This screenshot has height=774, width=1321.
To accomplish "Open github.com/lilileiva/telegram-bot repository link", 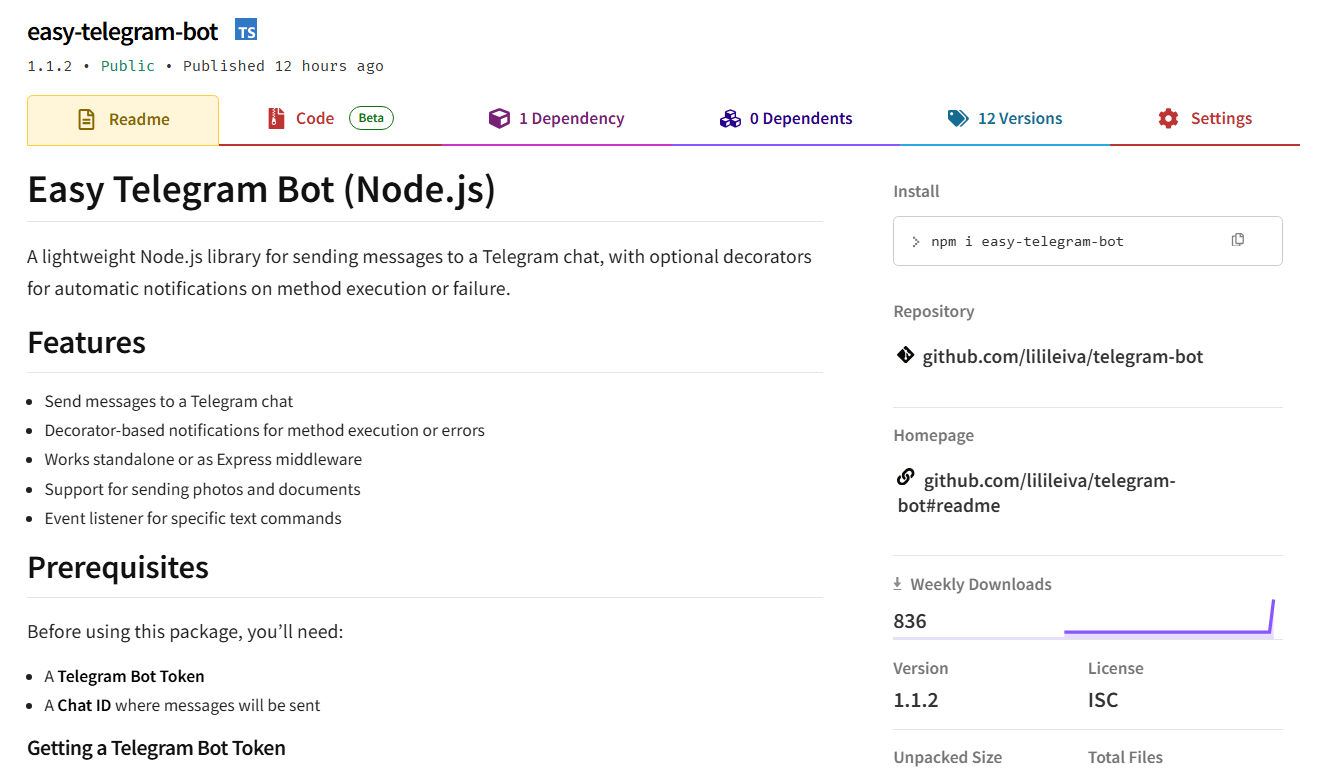I will (x=1062, y=357).
